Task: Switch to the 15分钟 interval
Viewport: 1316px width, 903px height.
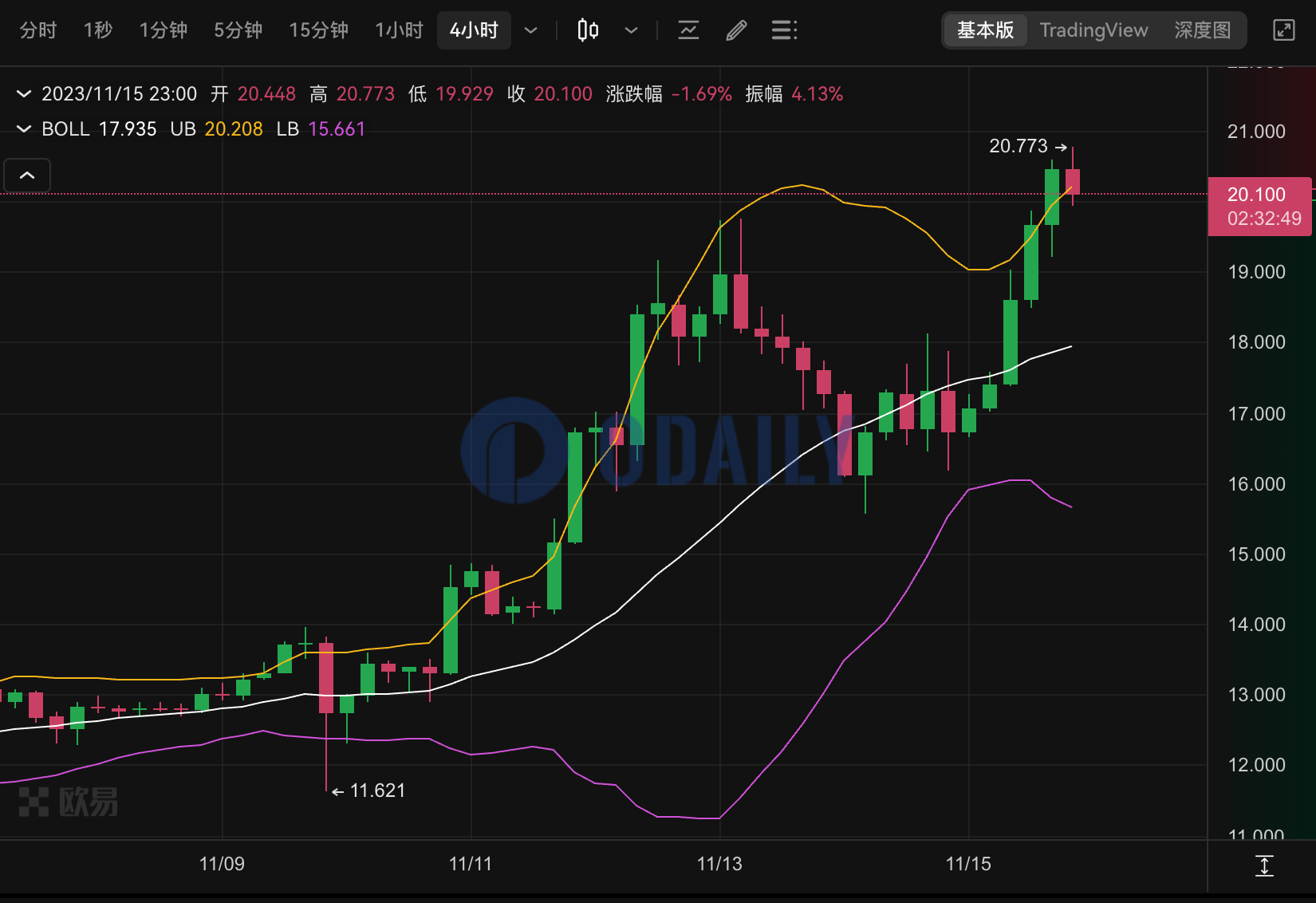Action: [x=319, y=30]
